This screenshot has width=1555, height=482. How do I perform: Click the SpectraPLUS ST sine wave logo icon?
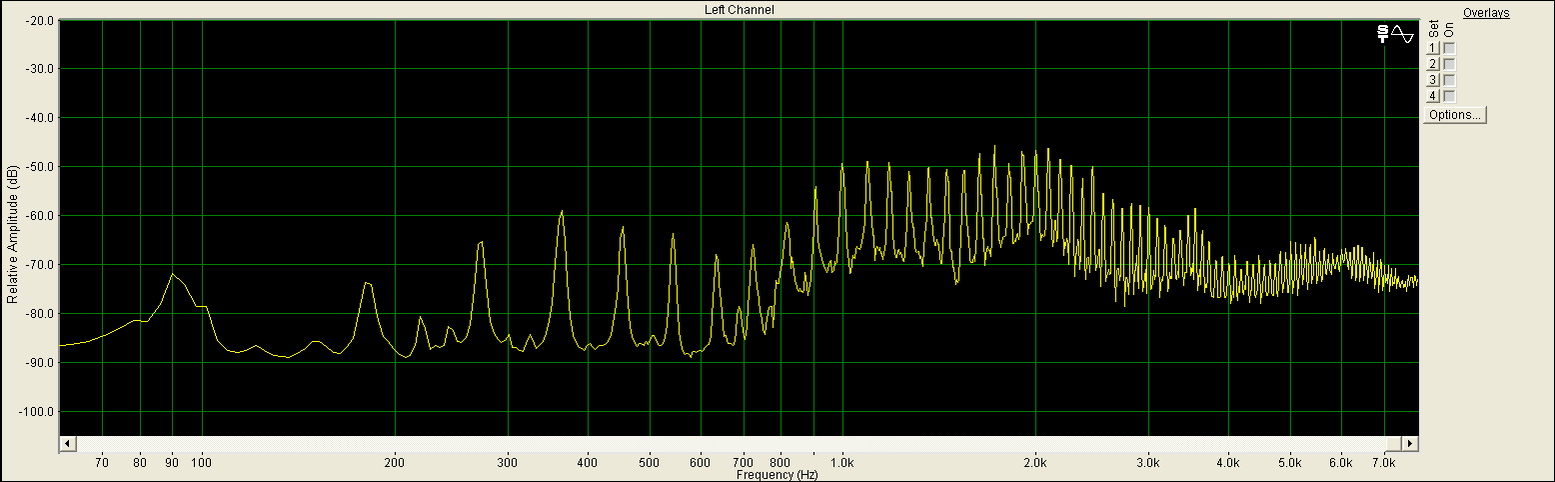[1395, 34]
